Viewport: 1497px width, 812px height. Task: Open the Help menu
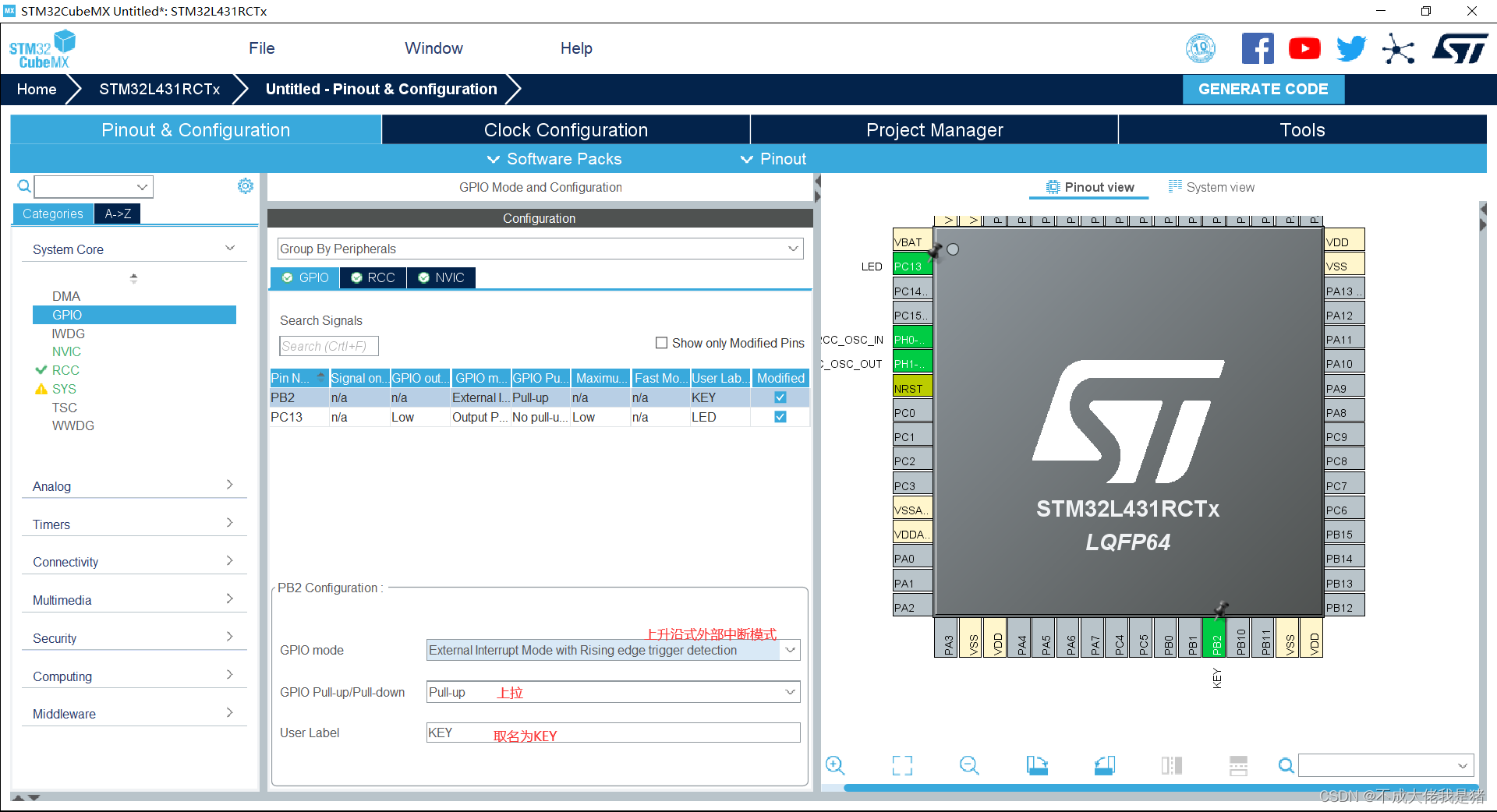pyautogui.click(x=576, y=48)
